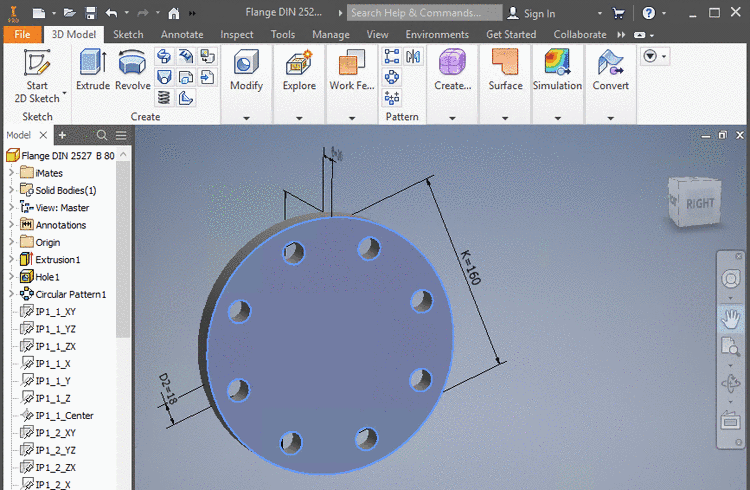Click the Home icon in quick access toolbar
Image resolution: width=750 pixels, height=490 pixels.
pyautogui.click(x=174, y=13)
